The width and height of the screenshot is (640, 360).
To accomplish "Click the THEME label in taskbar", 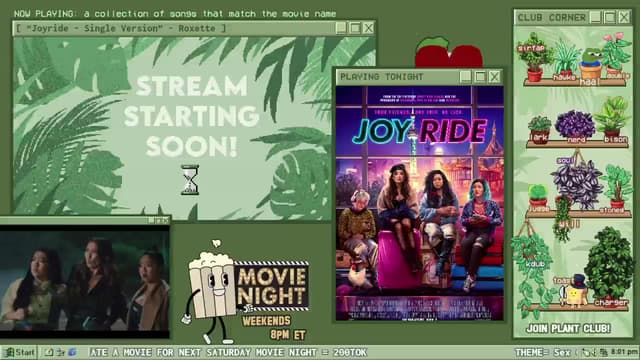I will coord(531,352).
